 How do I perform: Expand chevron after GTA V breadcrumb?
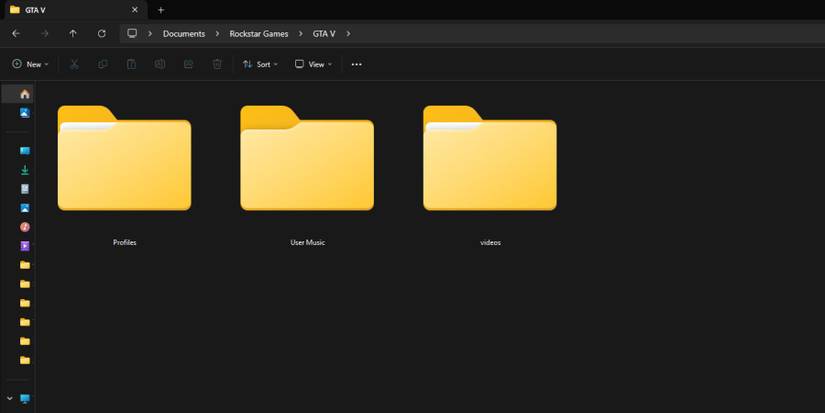tap(348, 33)
